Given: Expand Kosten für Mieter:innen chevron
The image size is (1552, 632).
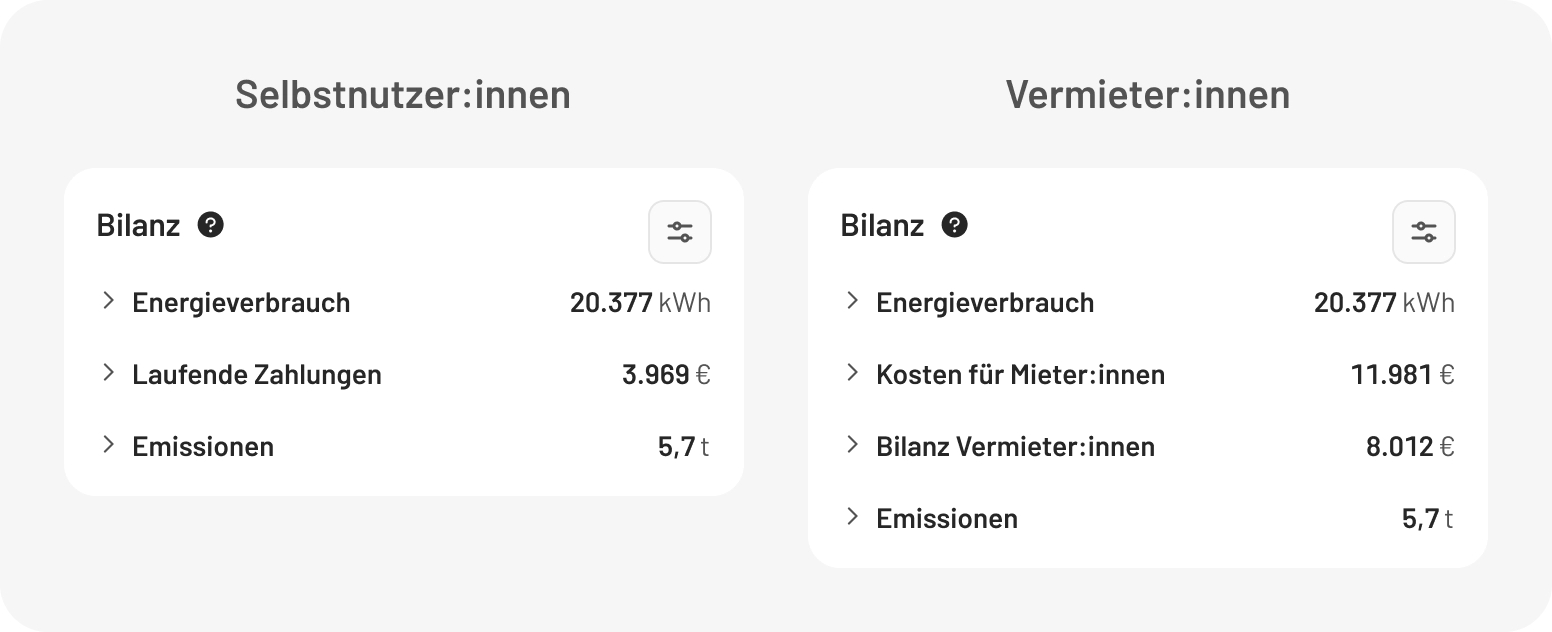Looking at the screenshot, I should click(x=853, y=373).
